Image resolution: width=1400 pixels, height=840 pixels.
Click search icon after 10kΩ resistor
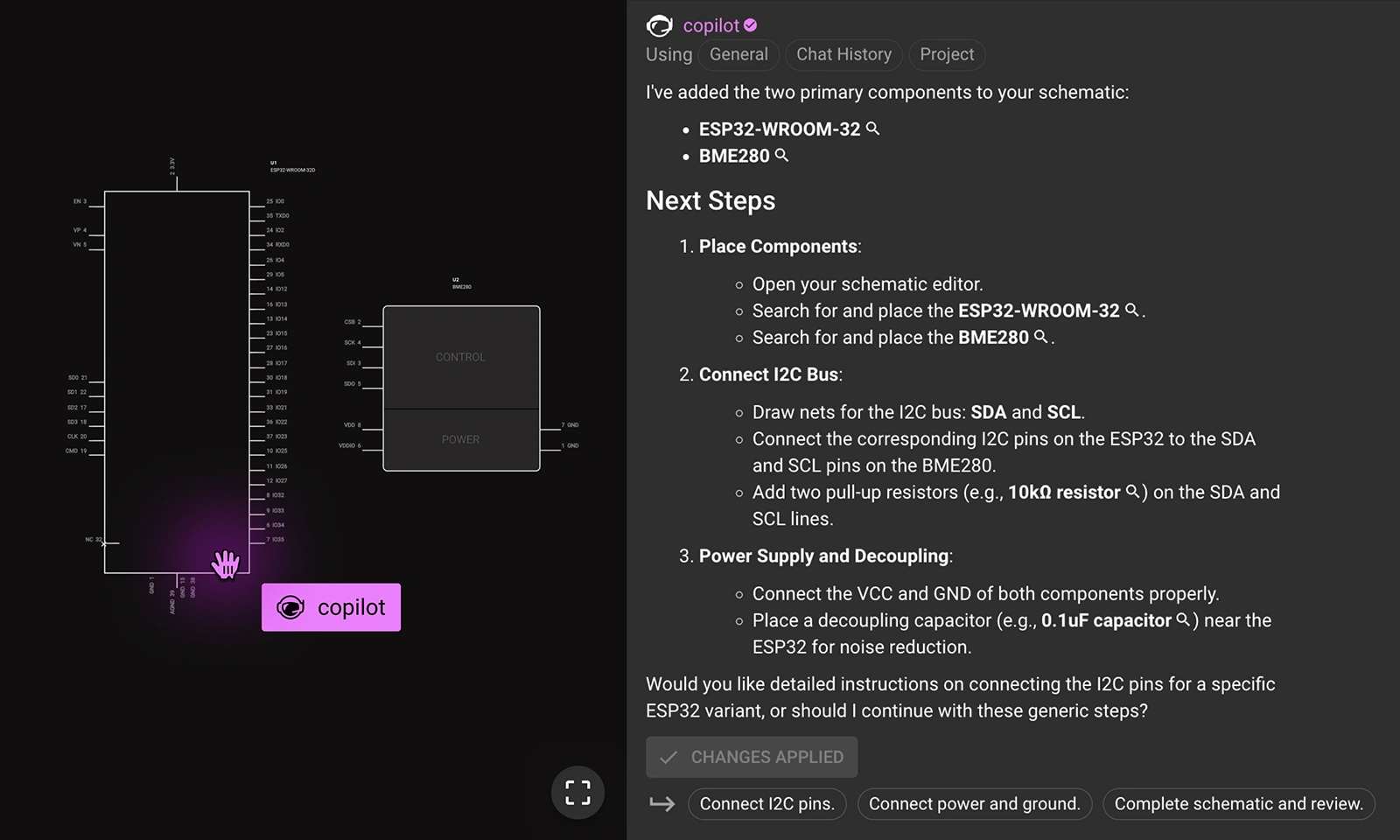1132,492
